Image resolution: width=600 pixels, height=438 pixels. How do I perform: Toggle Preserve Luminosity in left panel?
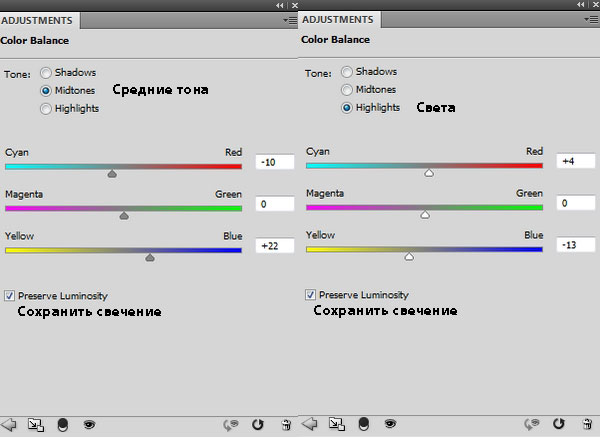pyautogui.click(x=10, y=296)
